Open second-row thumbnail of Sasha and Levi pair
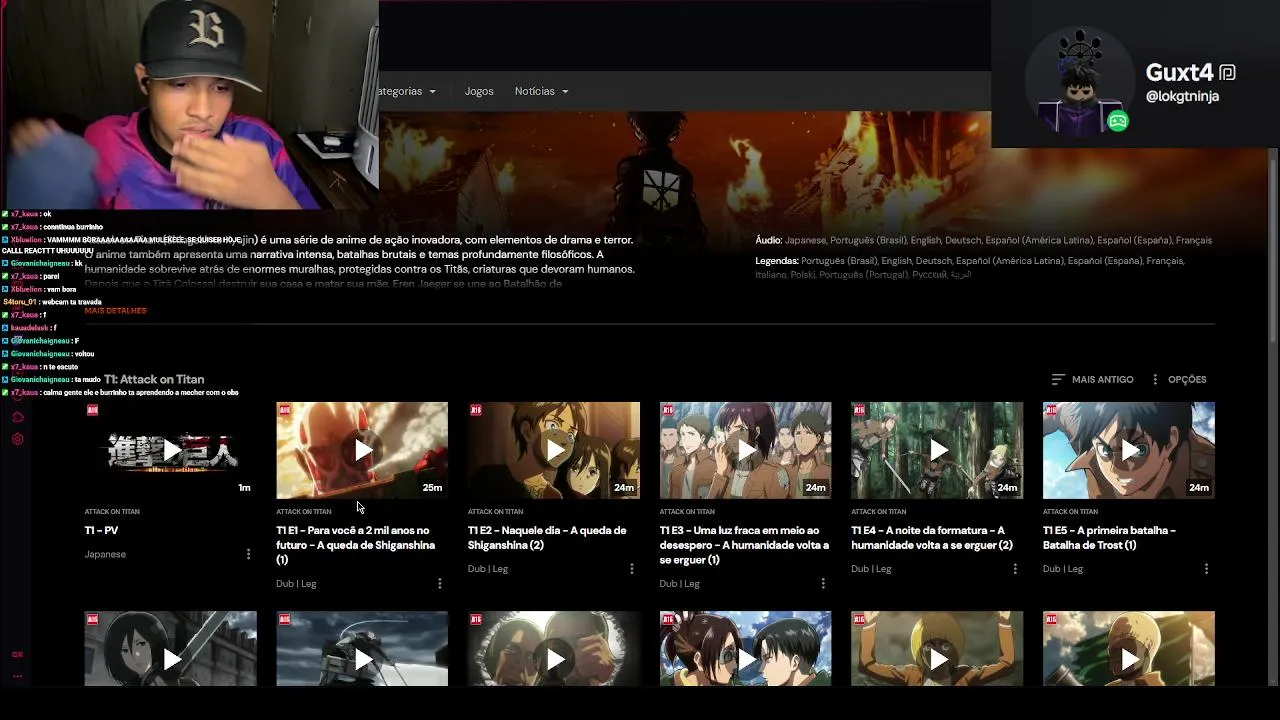1280x720 pixels. [x=745, y=649]
